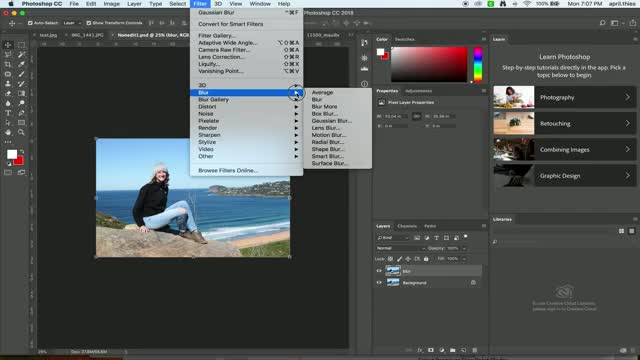Toggle Auto-Select checkbox
The height and width of the screenshot is (360, 640).
(x=30, y=23)
